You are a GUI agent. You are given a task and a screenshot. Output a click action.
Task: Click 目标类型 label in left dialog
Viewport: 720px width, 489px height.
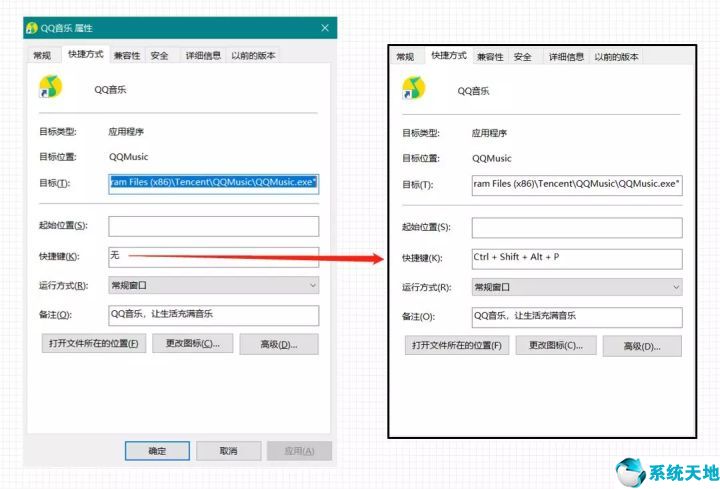tap(58, 132)
